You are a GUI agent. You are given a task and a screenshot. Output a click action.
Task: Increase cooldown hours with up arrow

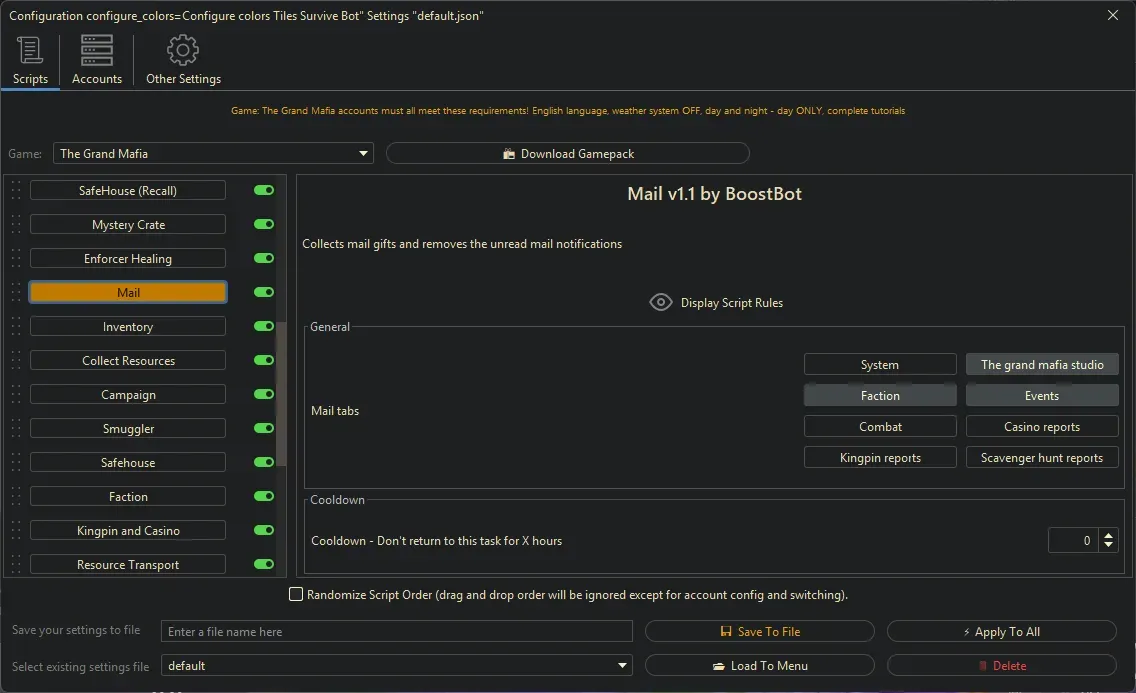pos(1108,536)
